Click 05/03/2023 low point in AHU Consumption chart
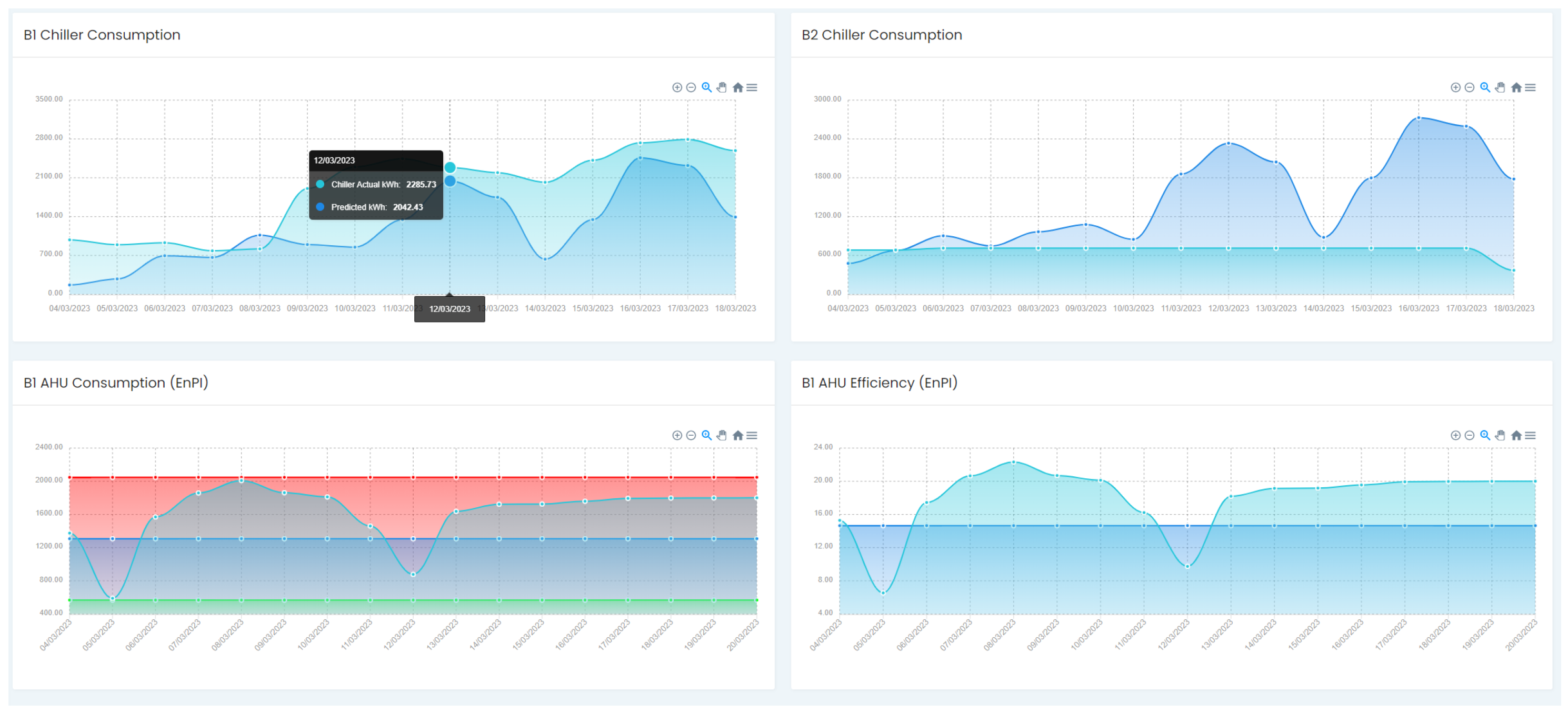This screenshot has width=1568, height=713. pos(113,599)
